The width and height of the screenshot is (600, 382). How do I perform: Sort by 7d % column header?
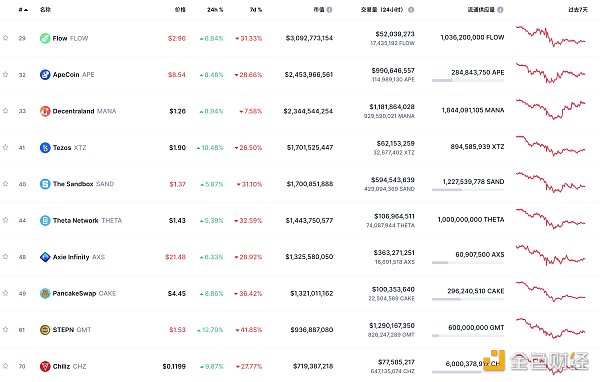(256, 10)
